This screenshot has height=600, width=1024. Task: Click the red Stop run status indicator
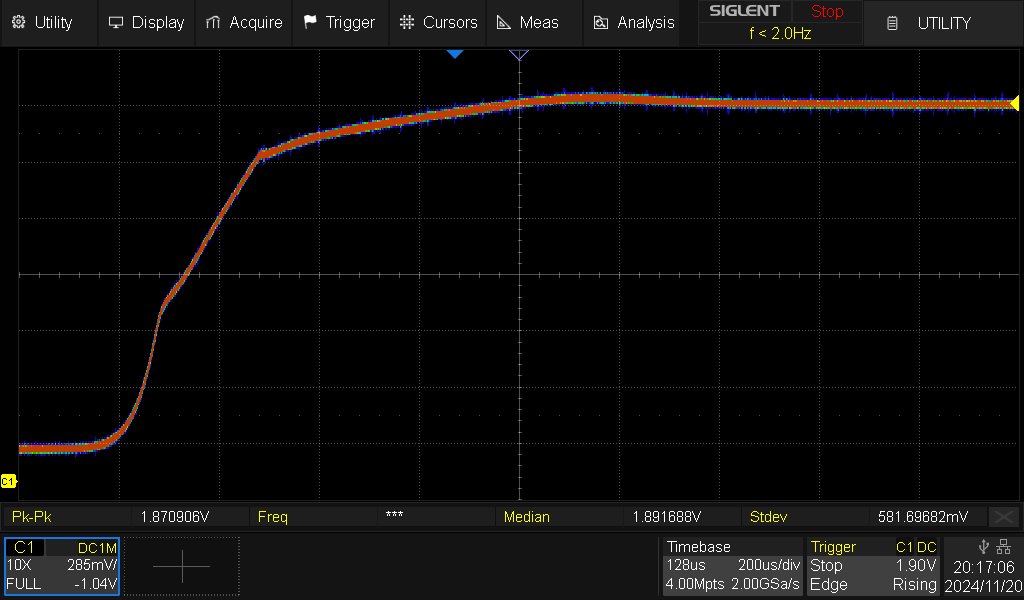(827, 12)
